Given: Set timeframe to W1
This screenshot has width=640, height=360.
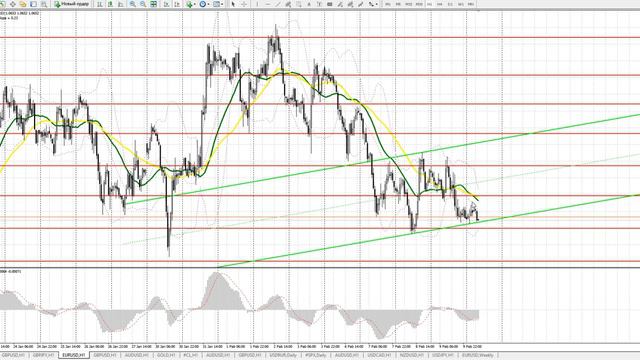Looking at the screenshot, I should pos(460,4).
